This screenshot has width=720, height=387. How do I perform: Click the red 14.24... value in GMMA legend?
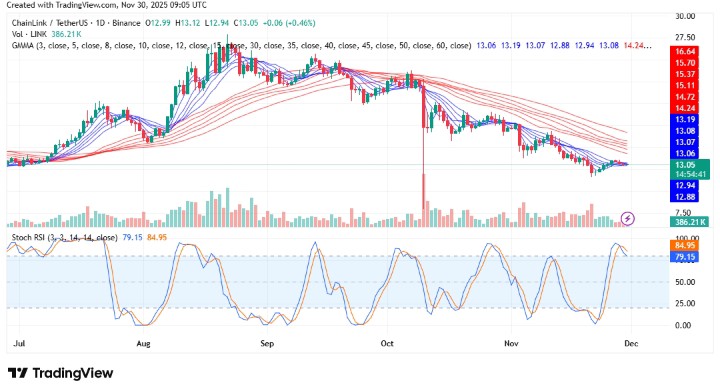tap(637, 45)
